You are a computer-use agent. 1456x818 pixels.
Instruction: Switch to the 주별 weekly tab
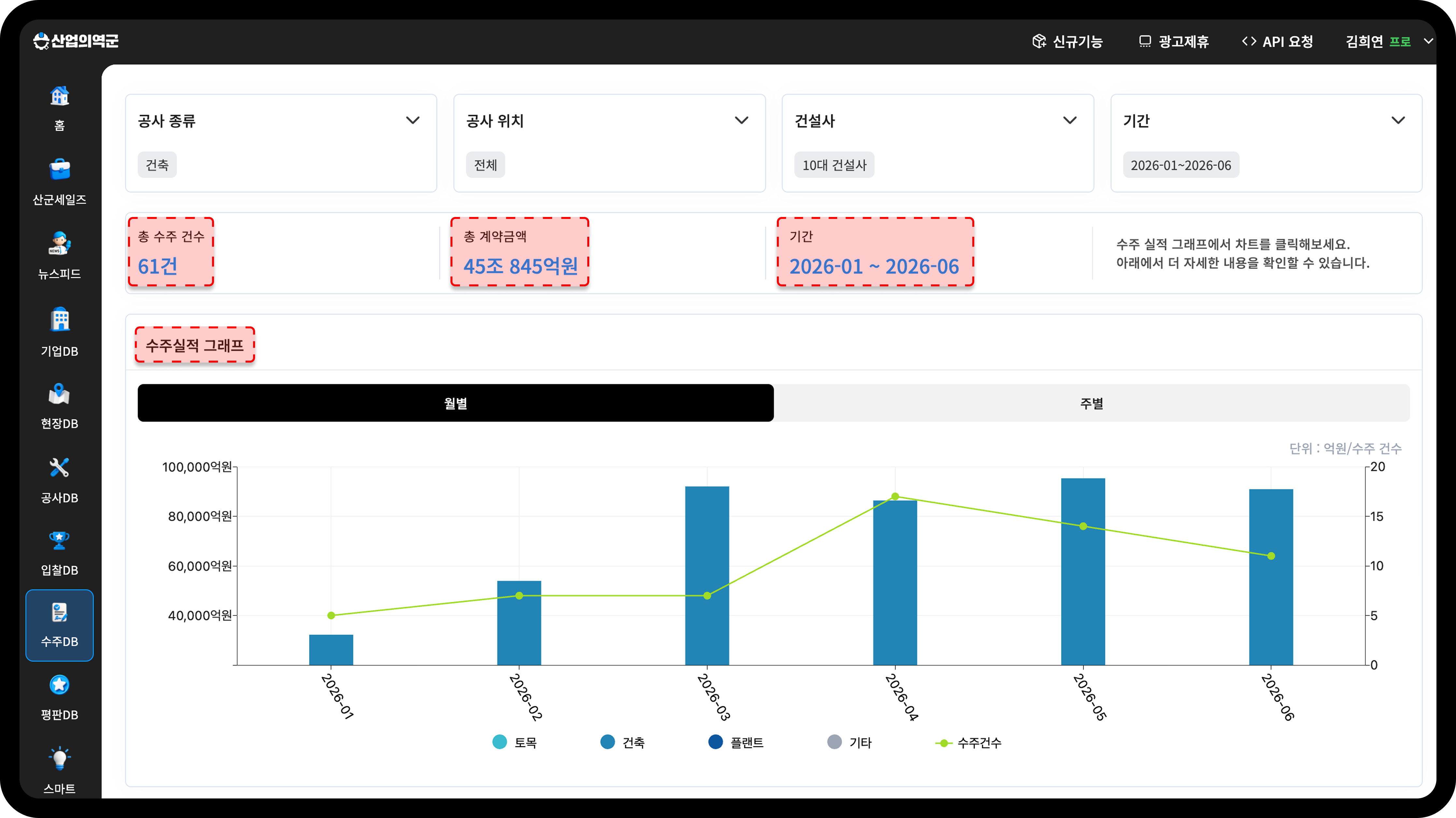(1092, 403)
